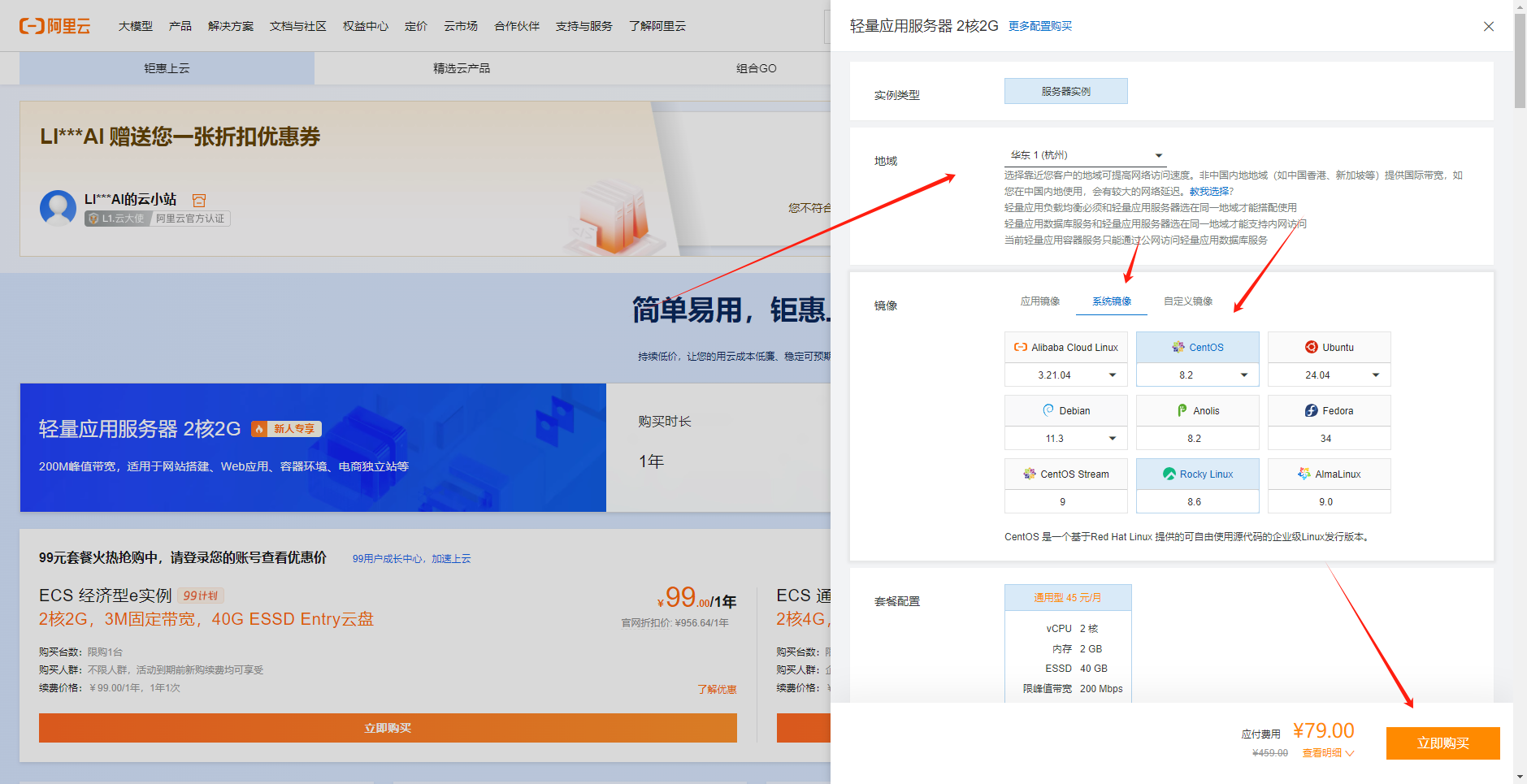This screenshot has width=1527, height=784.
Task: Pick the Debian image tile
Action: 1065,410
